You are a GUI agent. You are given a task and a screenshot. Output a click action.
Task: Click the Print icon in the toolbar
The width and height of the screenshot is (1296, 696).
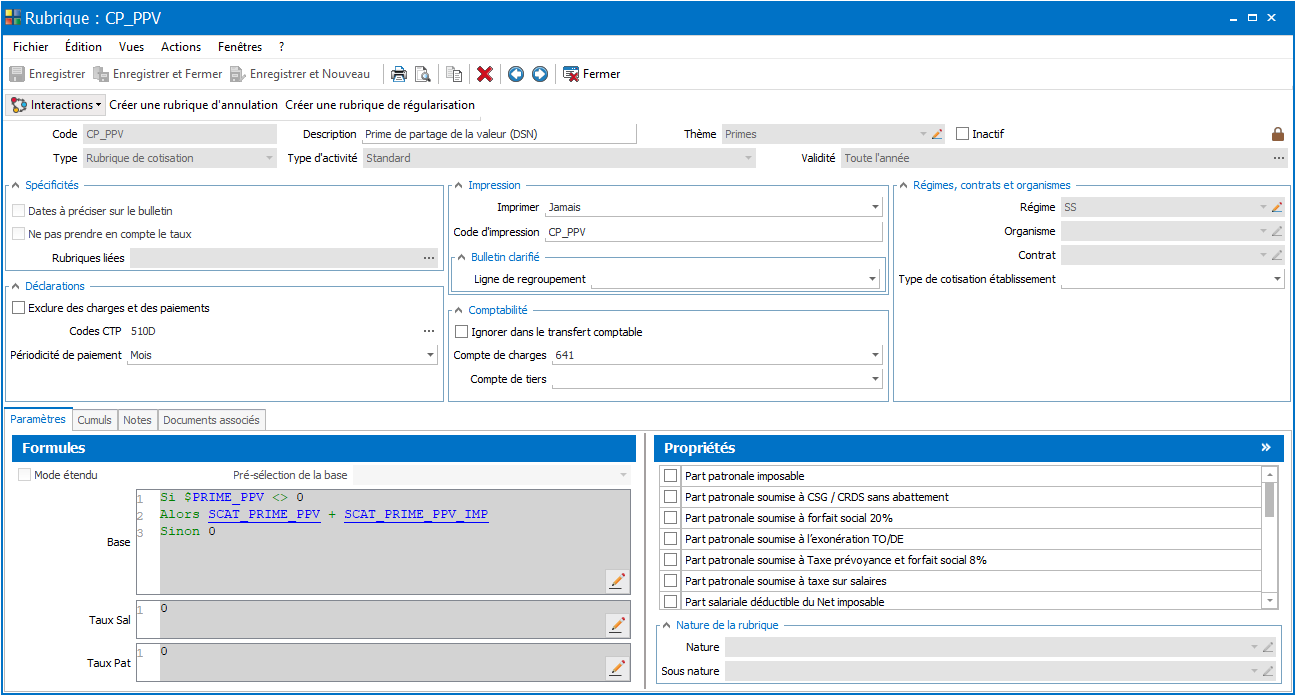398,74
